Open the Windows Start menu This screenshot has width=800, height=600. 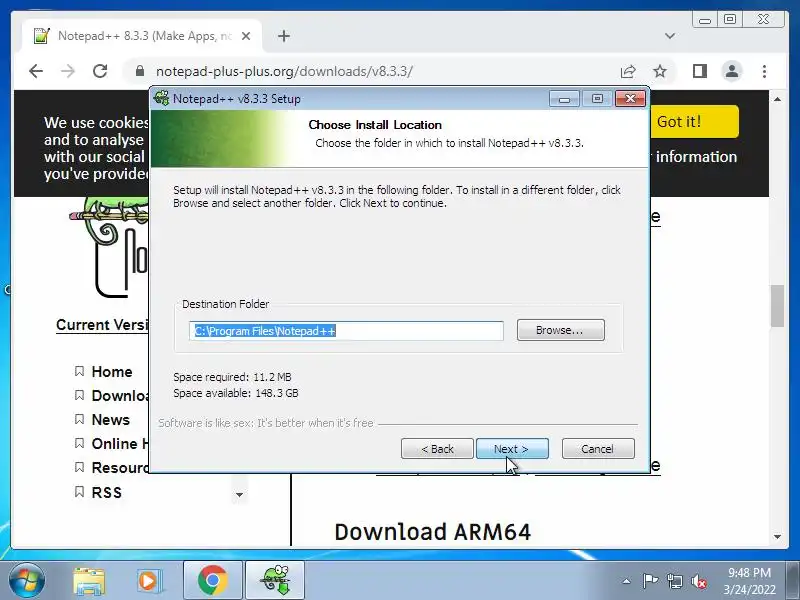(26, 580)
